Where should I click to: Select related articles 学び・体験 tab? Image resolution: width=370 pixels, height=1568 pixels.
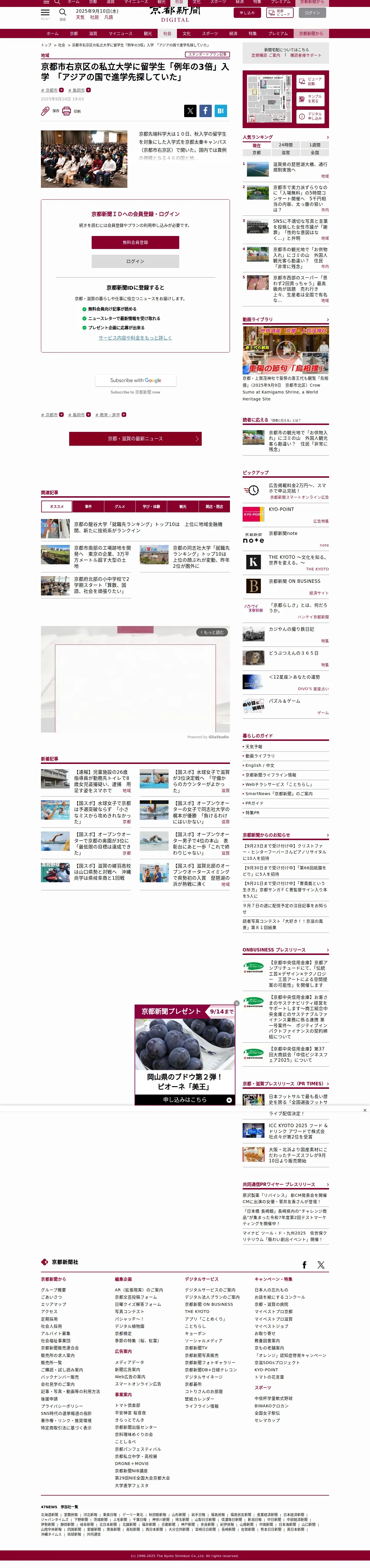(x=151, y=506)
